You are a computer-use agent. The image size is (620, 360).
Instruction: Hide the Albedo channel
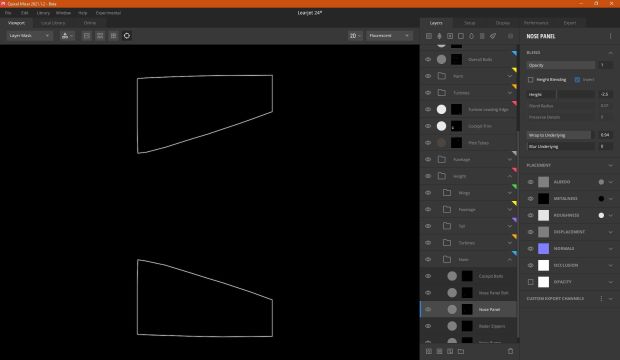click(531, 182)
